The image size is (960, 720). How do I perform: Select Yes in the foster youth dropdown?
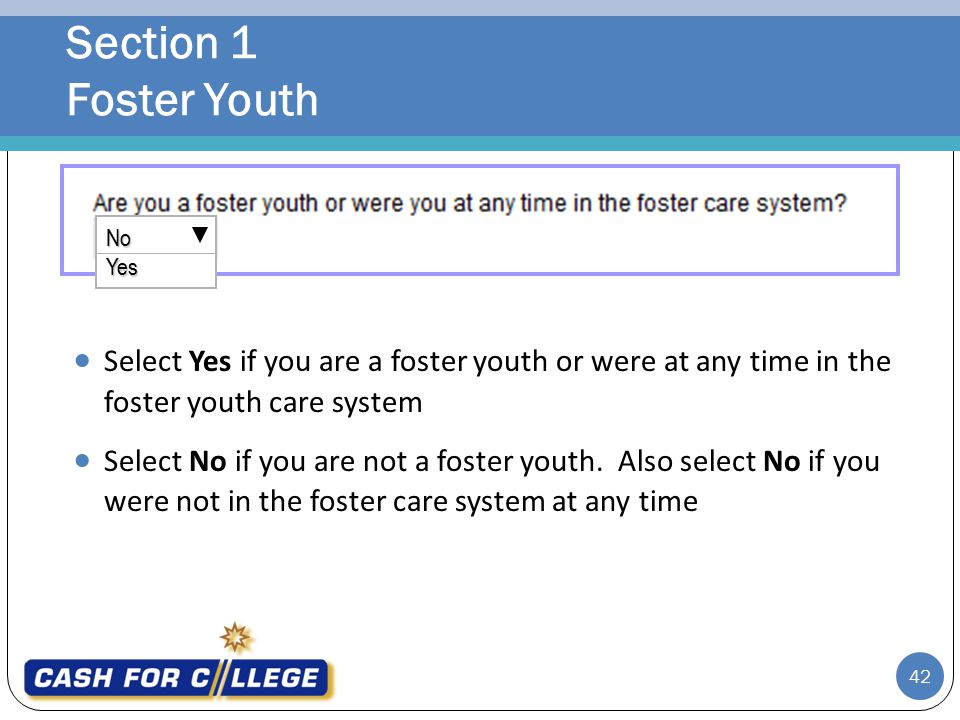pyautogui.click(x=156, y=269)
